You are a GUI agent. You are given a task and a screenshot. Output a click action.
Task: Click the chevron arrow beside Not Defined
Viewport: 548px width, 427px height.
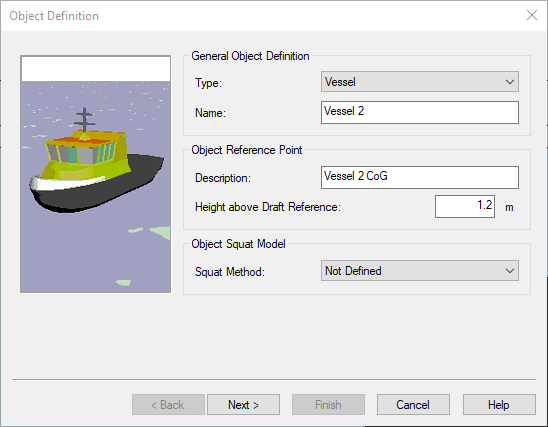click(x=510, y=271)
